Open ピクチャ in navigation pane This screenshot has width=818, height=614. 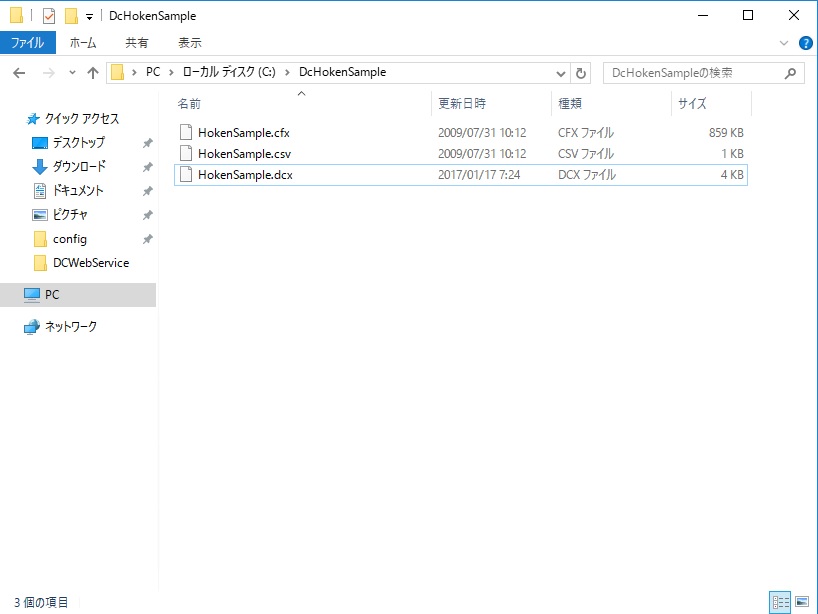(70, 214)
